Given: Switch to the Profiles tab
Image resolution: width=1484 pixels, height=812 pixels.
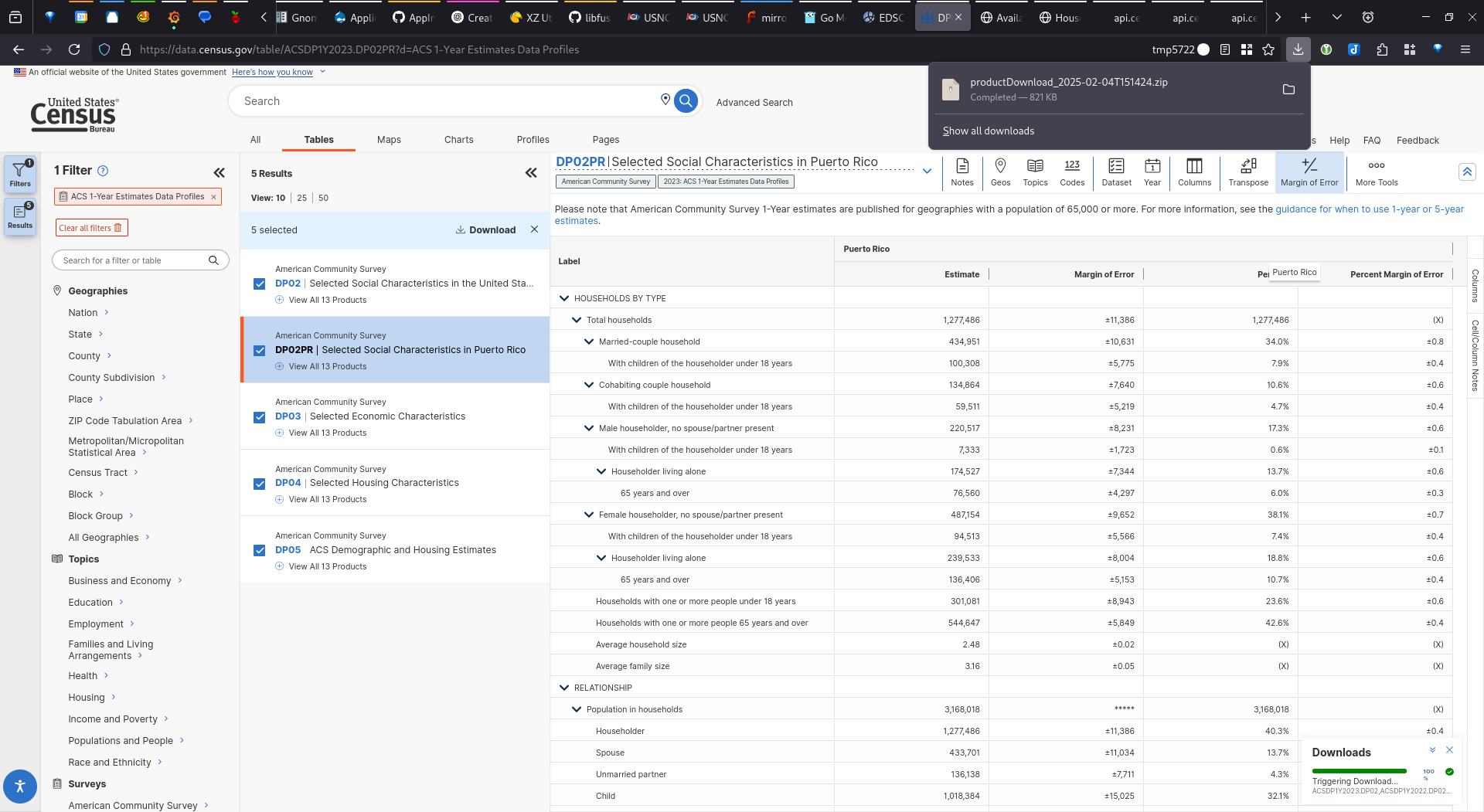Looking at the screenshot, I should tap(533, 140).
